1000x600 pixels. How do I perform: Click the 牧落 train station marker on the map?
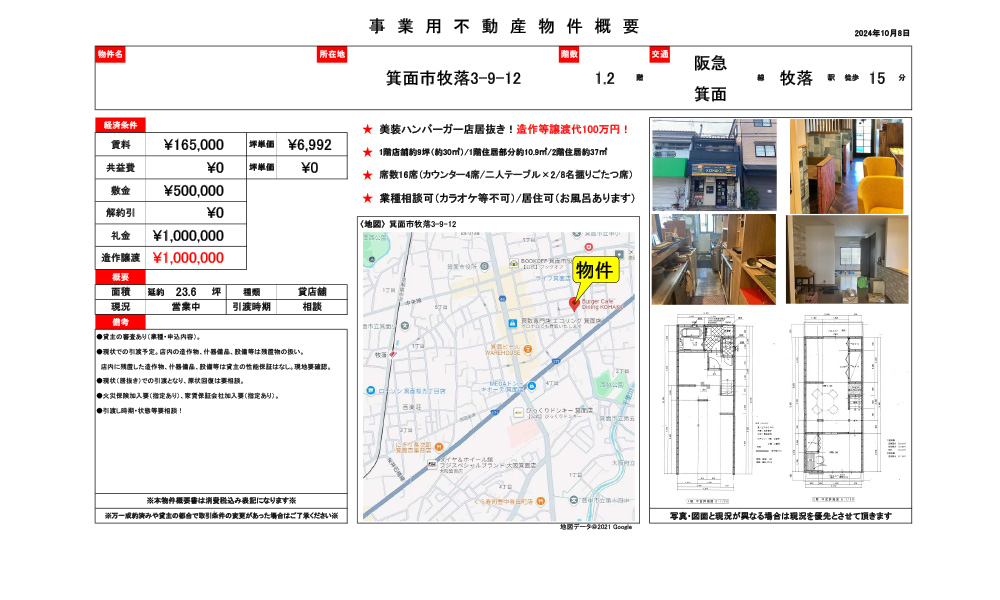392,355
